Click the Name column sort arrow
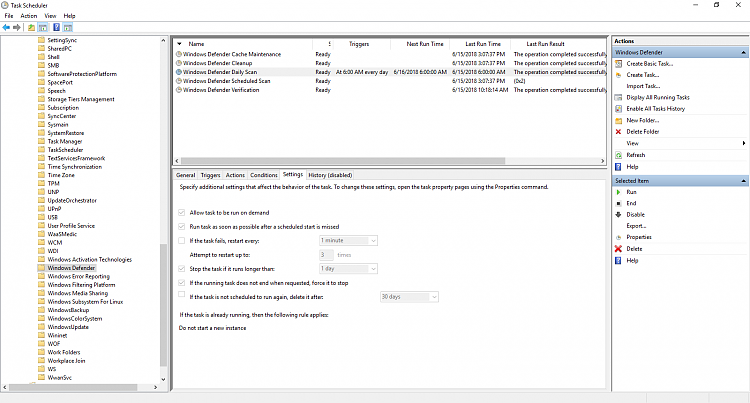This screenshot has height=403, width=750. click(179, 44)
